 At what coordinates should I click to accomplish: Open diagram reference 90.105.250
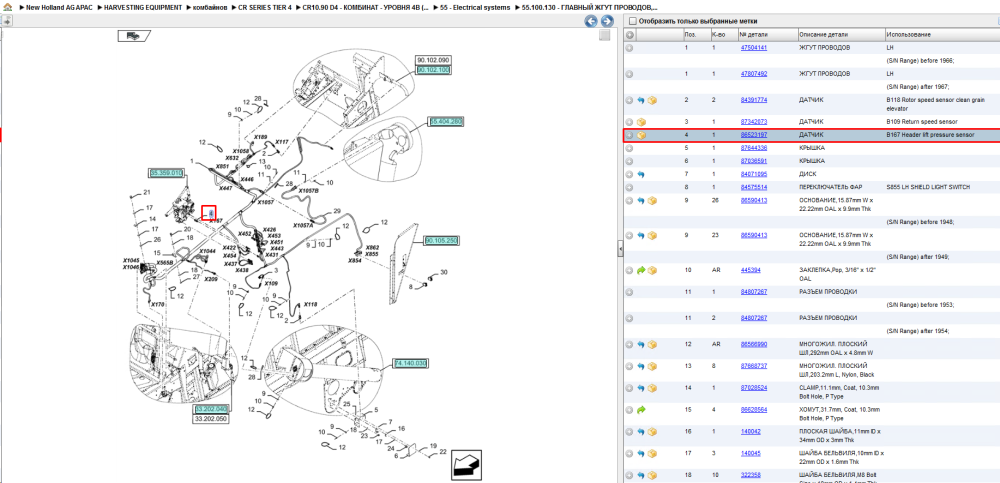tap(441, 241)
